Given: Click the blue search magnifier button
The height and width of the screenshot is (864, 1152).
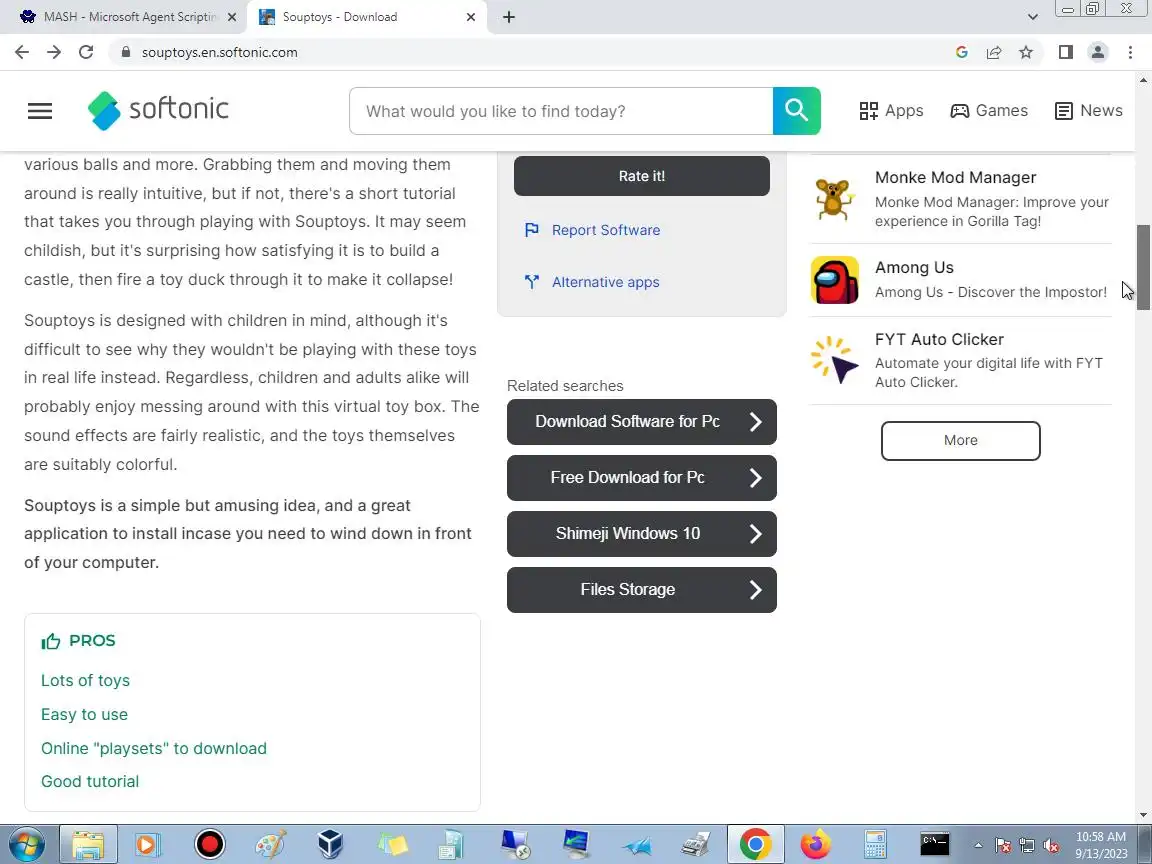Looking at the screenshot, I should click(796, 111).
